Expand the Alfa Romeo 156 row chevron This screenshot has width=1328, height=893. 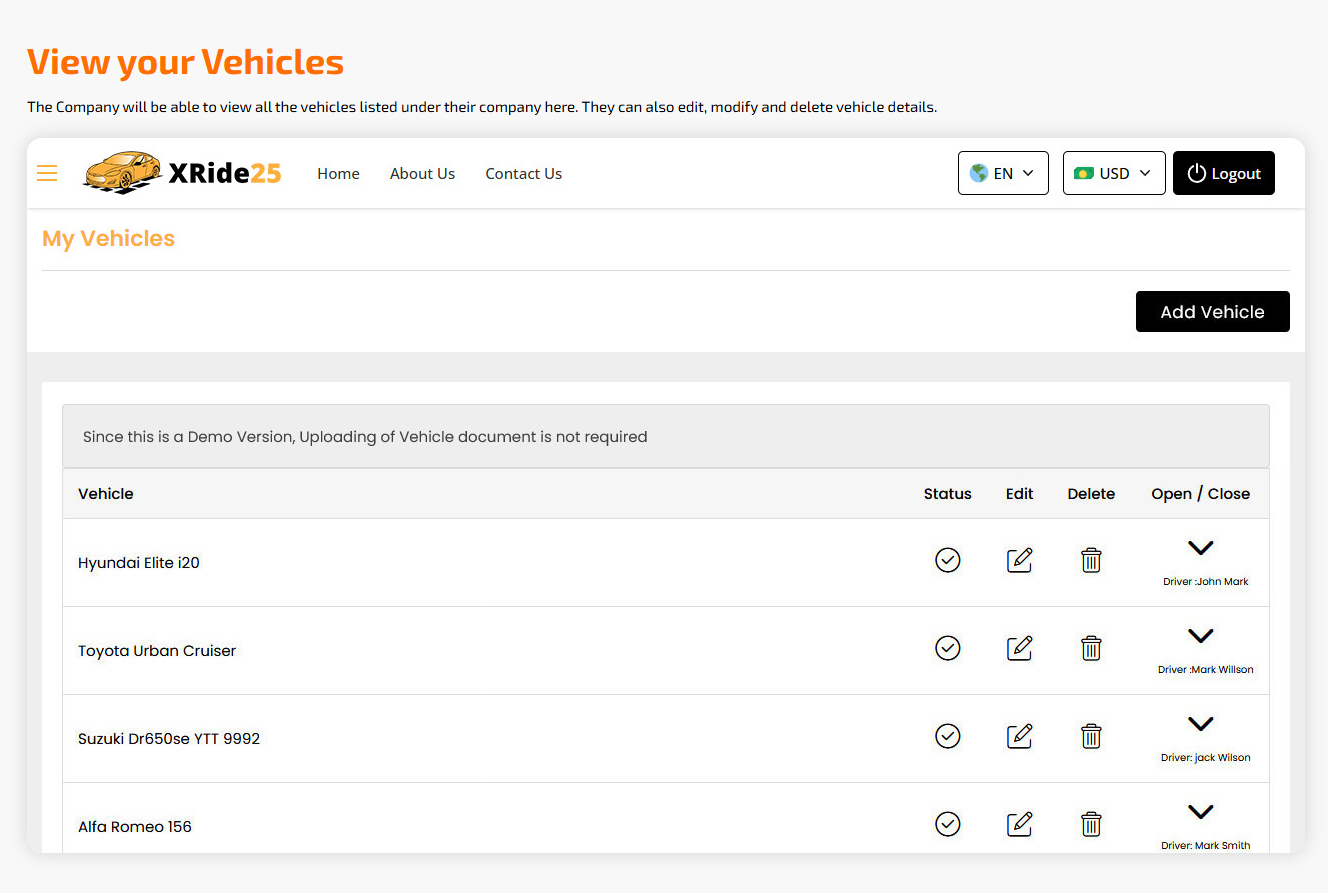coord(1200,812)
